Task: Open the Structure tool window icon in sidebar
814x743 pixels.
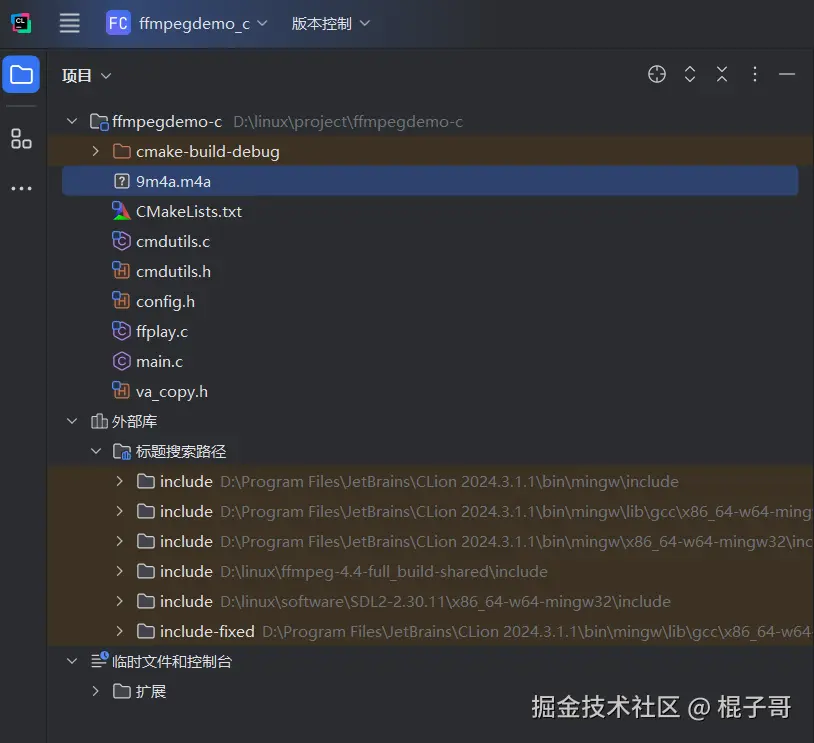Action: tap(21, 139)
